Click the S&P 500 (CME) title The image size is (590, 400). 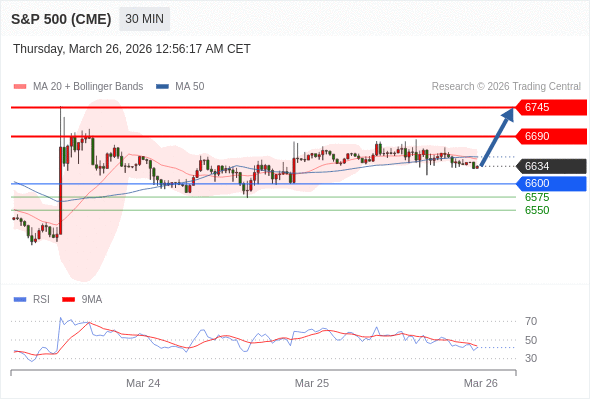point(61,19)
